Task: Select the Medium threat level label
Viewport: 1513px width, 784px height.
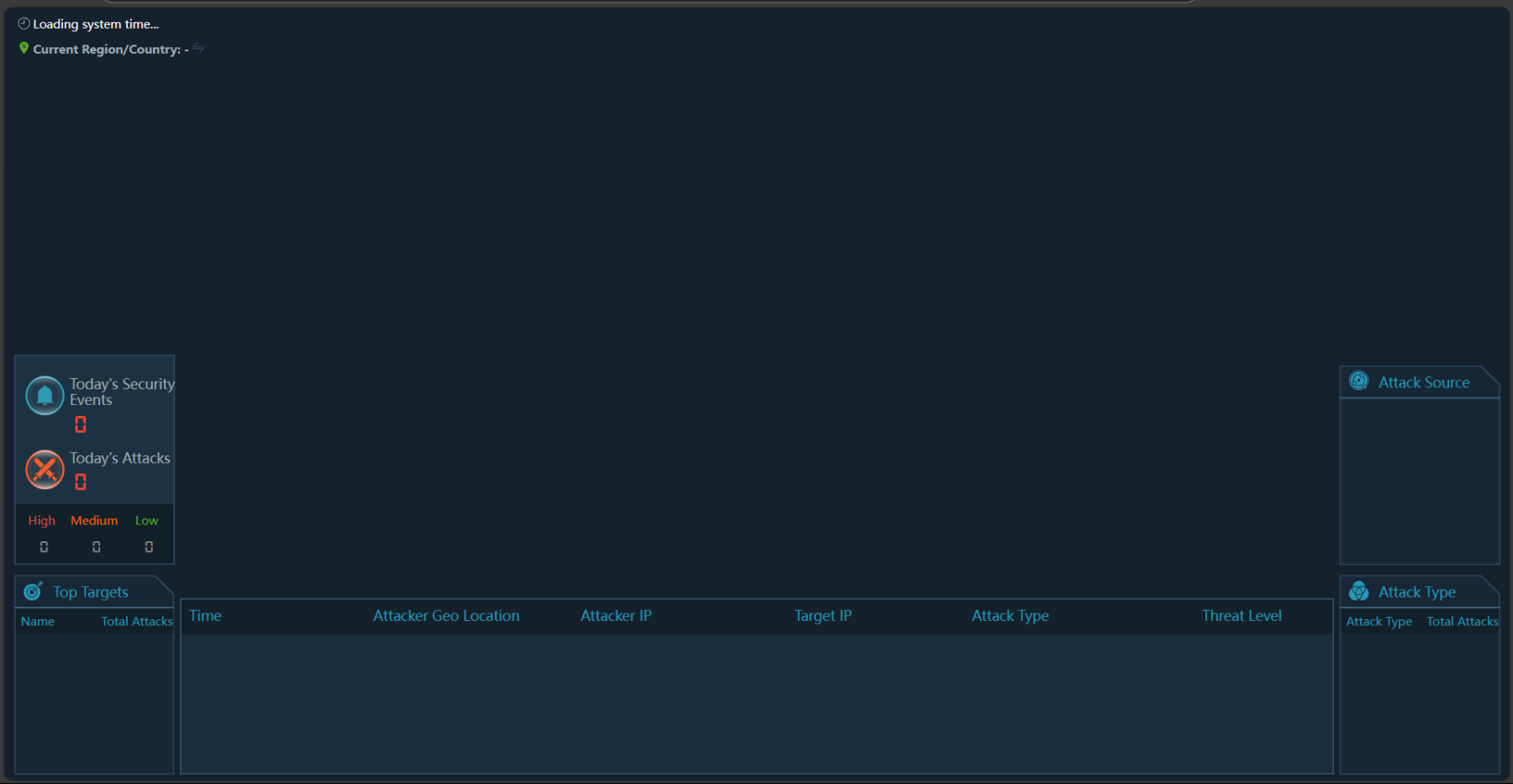Action: click(94, 521)
